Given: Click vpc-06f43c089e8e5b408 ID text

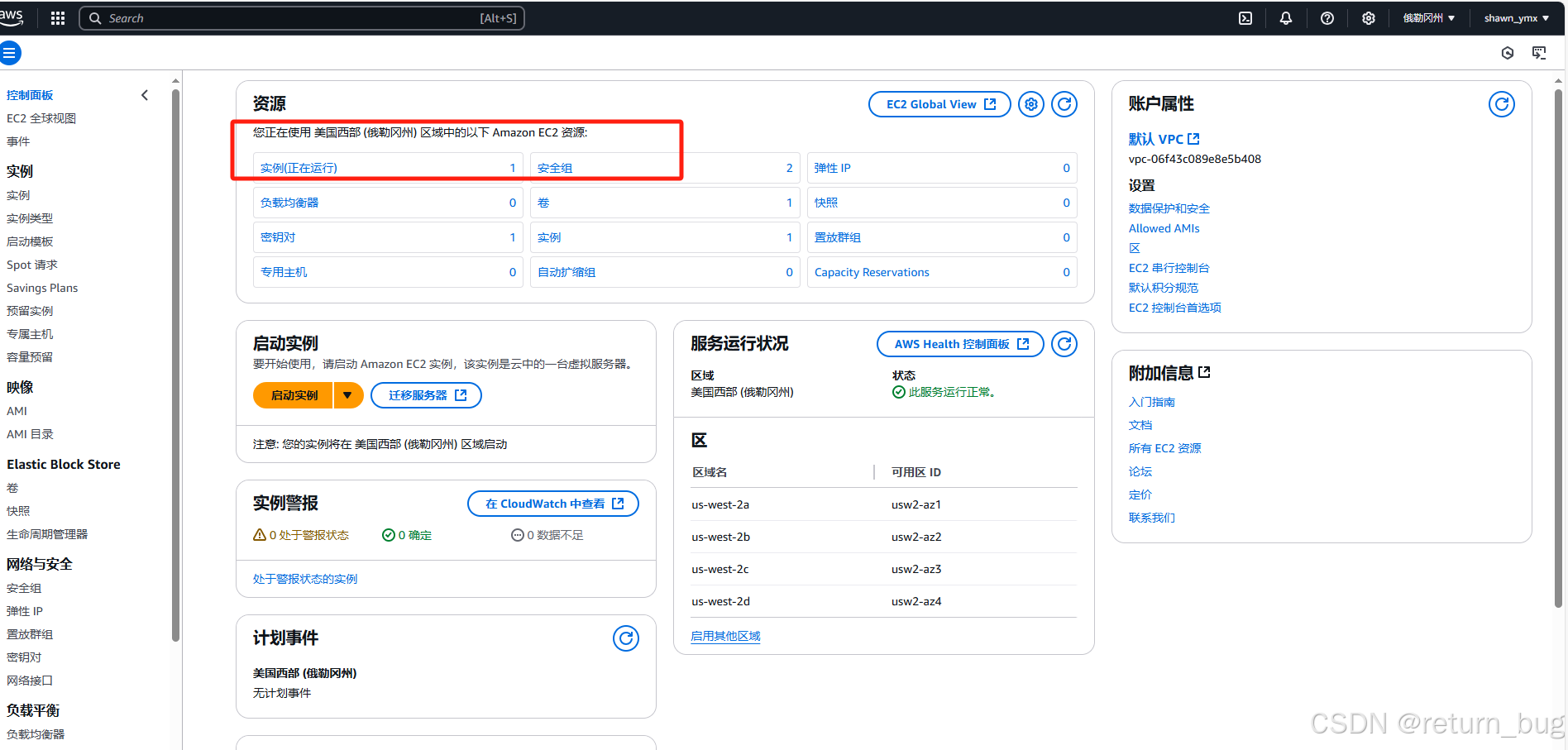Looking at the screenshot, I should tap(1195, 159).
